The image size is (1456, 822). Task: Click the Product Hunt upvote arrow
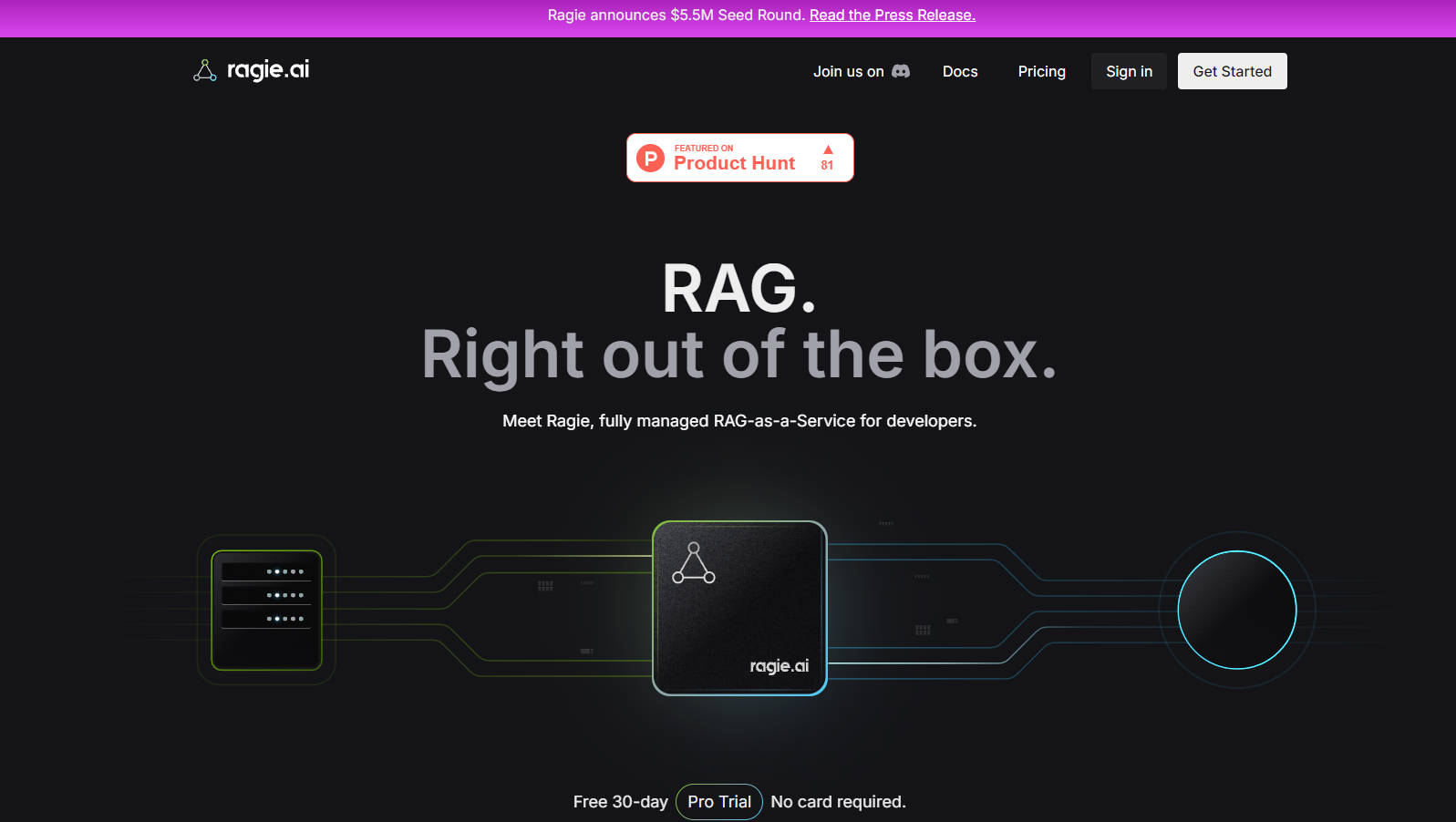(828, 150)
